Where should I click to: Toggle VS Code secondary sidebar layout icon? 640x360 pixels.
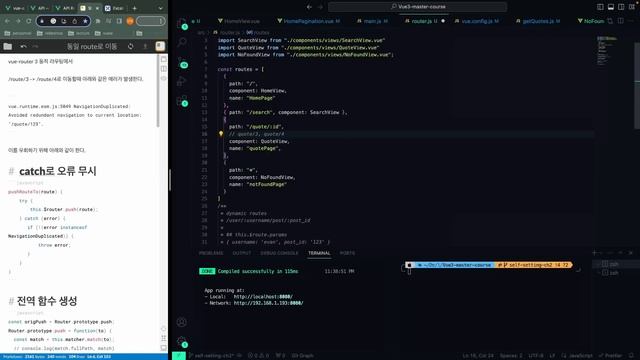(621, 7)
